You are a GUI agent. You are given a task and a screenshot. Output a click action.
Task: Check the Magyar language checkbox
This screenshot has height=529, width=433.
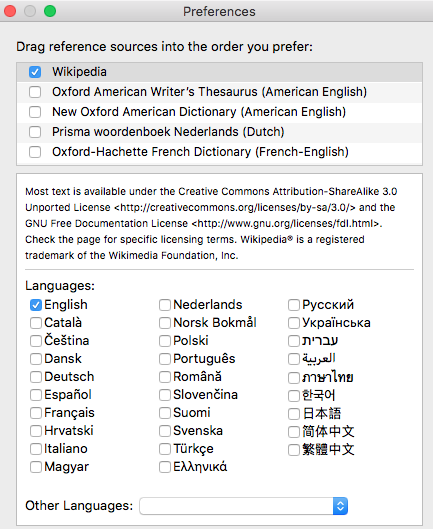point(36,467)
